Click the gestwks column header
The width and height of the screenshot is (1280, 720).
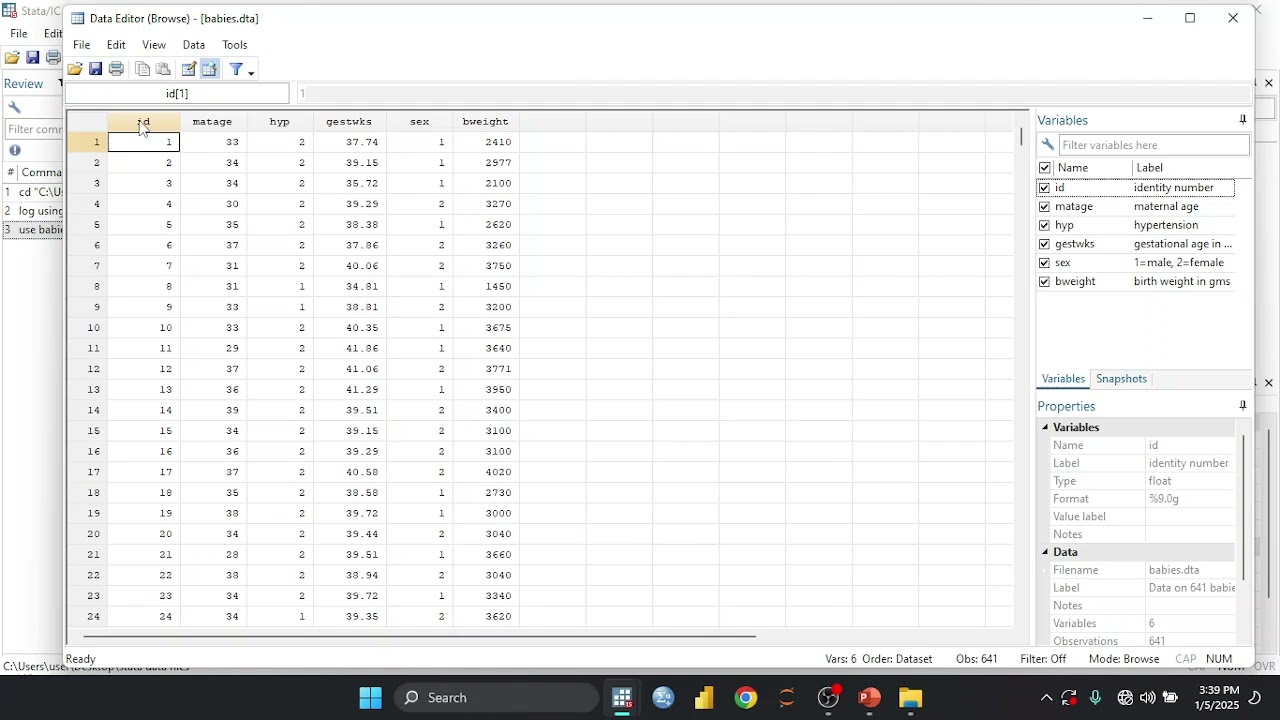349,122
